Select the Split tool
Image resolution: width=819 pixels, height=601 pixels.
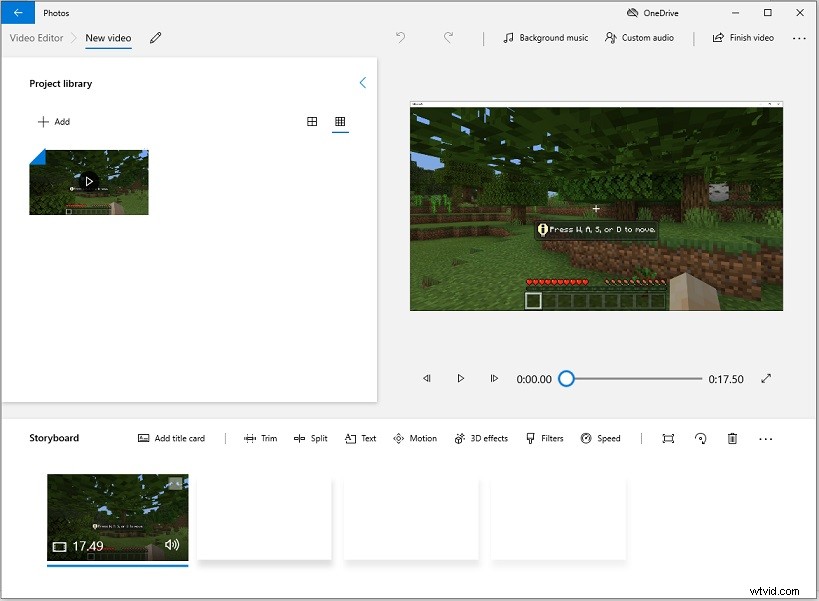[310, 438]
